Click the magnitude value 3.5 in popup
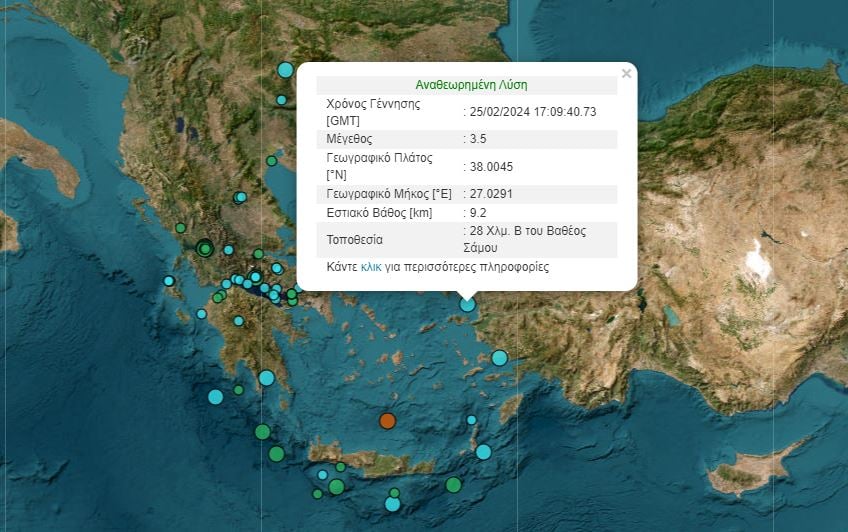Image resolution: width=848 pixels, height=532 pixels. tap(478, 139)
